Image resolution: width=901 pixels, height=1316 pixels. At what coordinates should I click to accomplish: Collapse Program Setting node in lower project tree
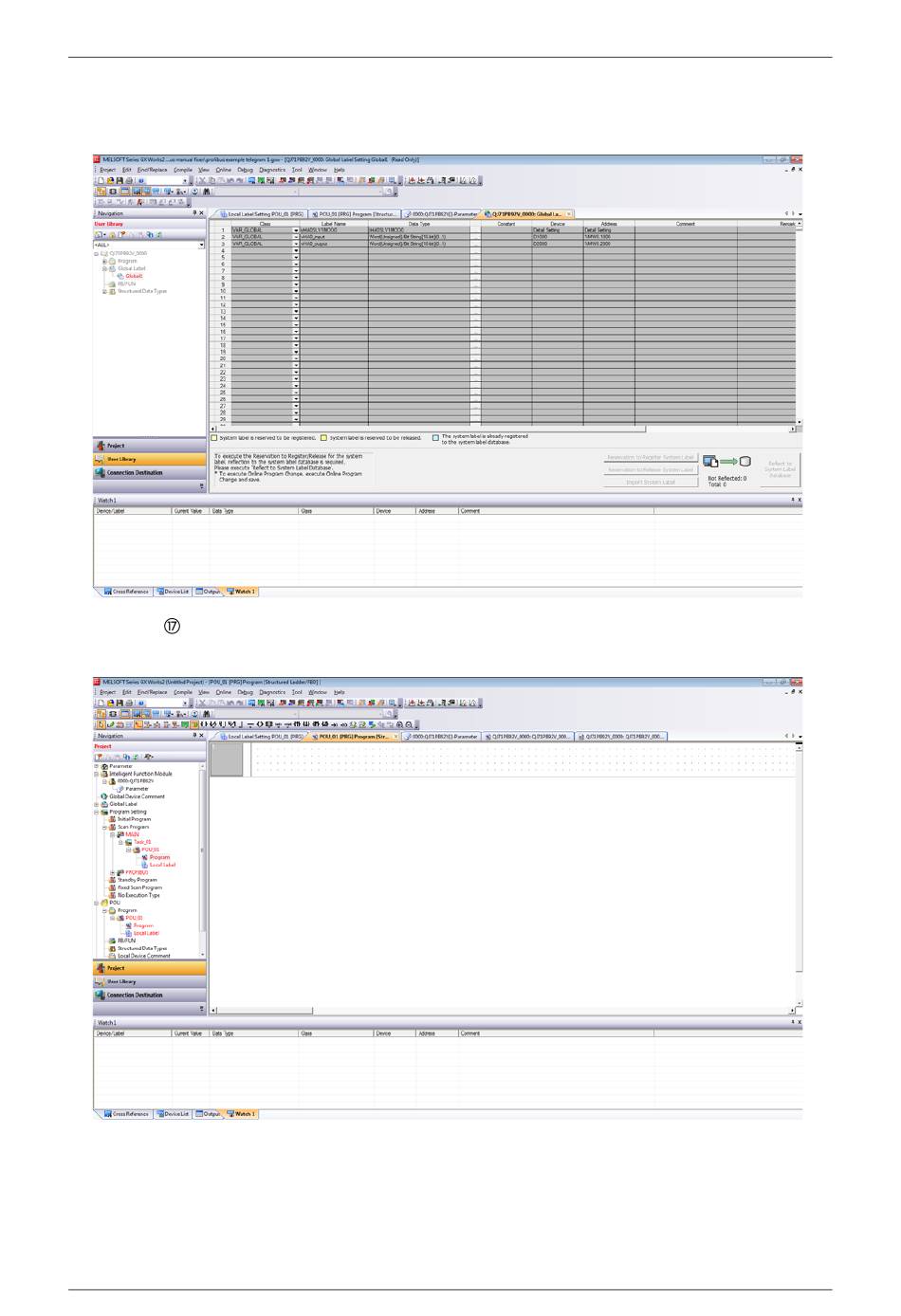97,812
